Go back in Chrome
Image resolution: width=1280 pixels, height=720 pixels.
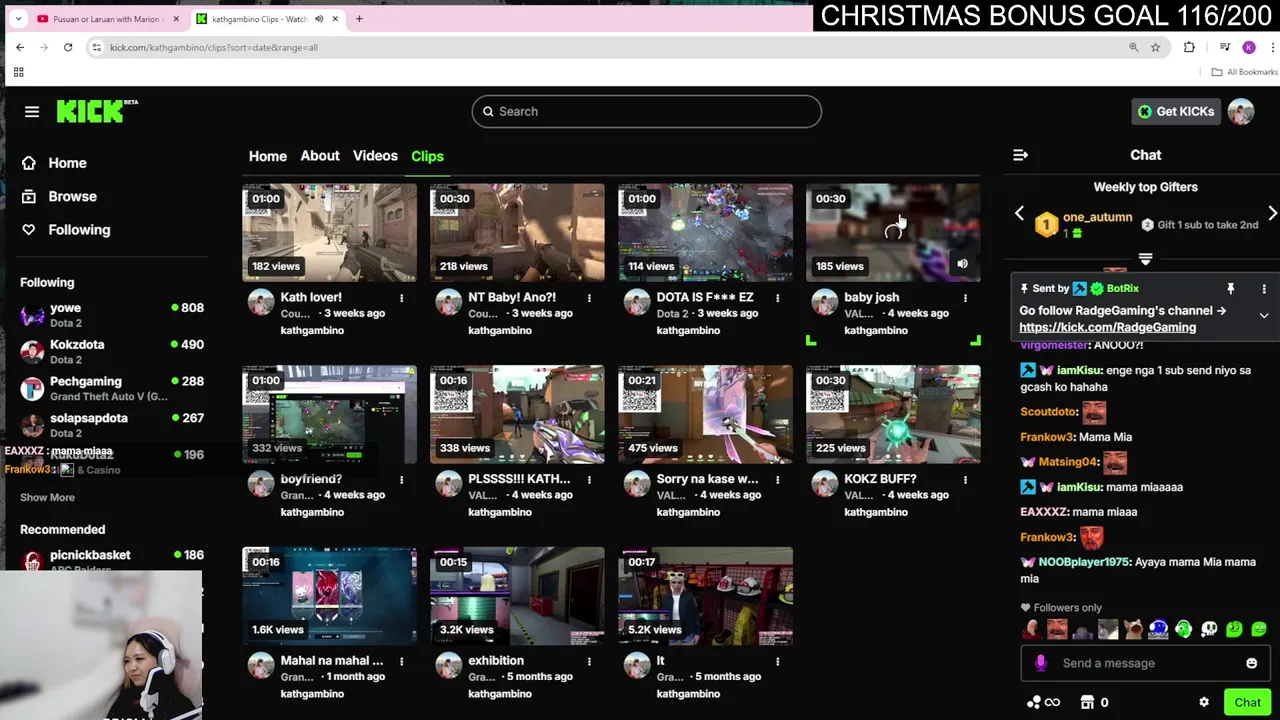(20, 47)
